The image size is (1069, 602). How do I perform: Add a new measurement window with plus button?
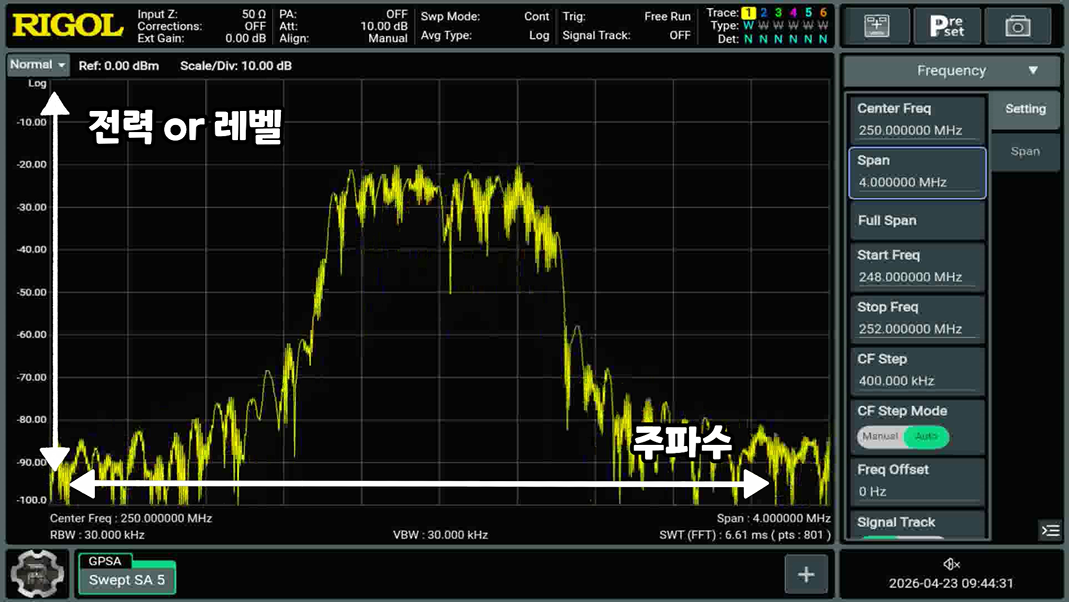[x=806, y=574]
